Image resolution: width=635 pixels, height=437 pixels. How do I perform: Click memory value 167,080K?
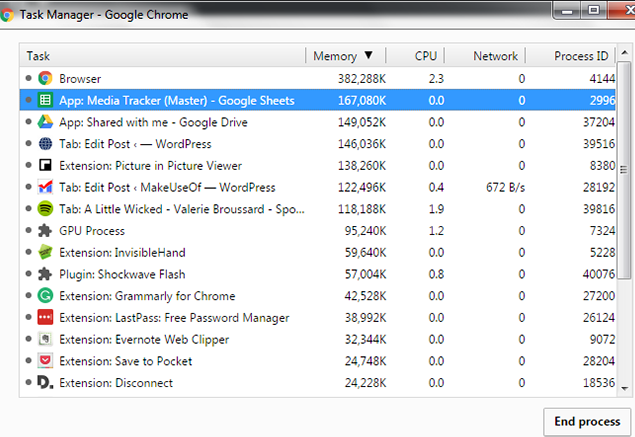(x=362, y=100)
